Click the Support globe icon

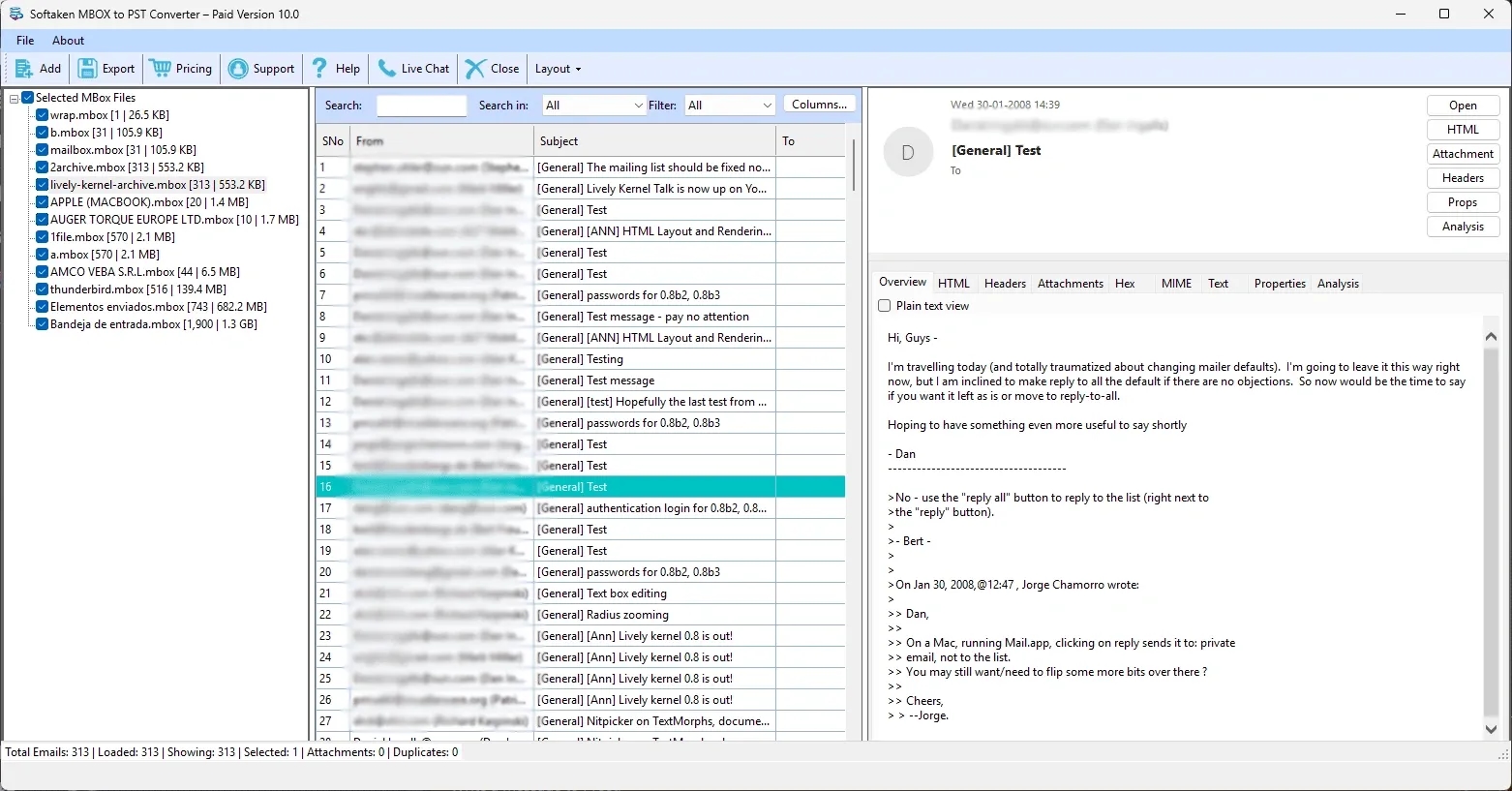pos(238,69)
